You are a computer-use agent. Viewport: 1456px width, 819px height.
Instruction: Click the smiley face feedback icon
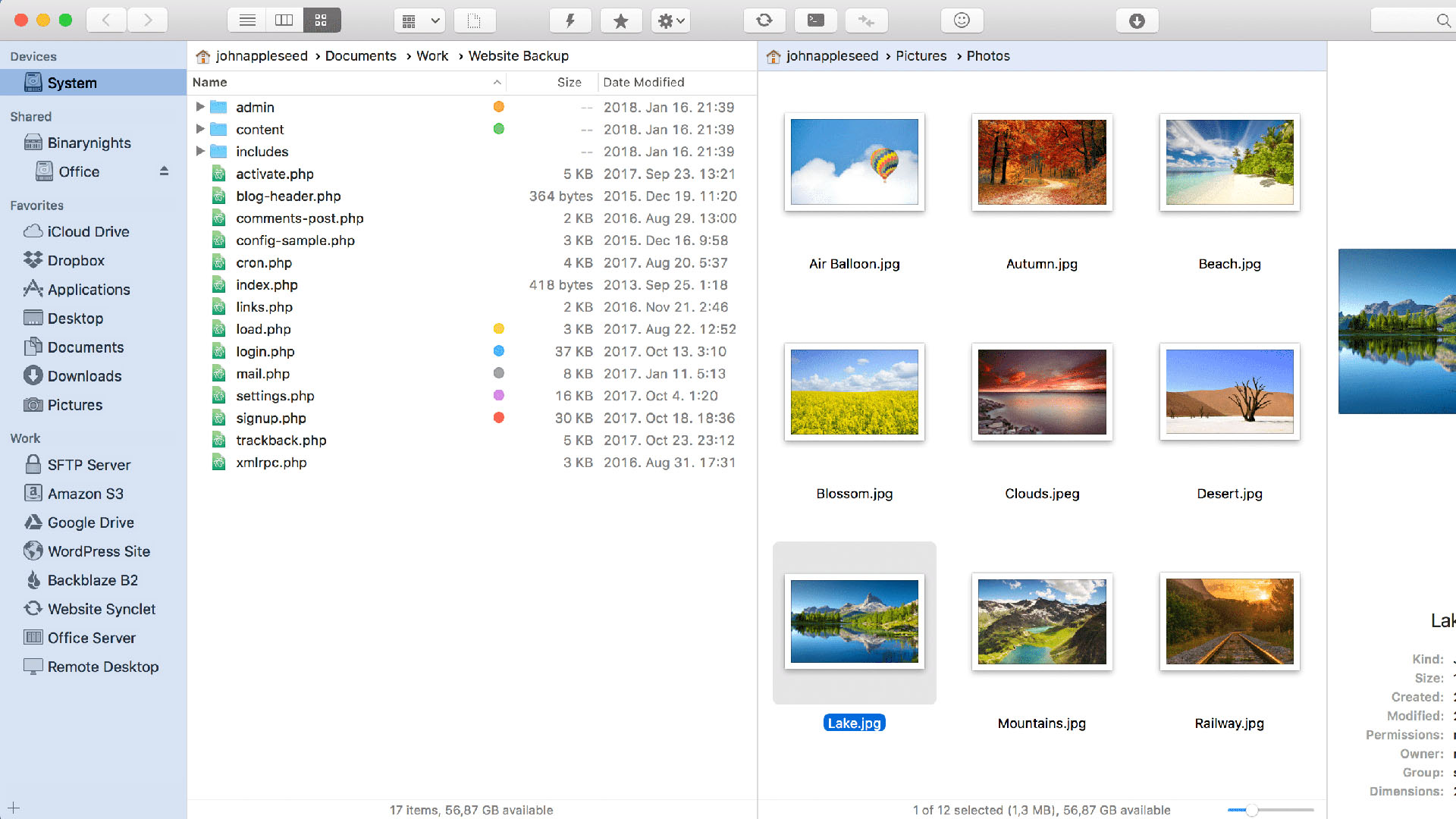pos(962,20)
